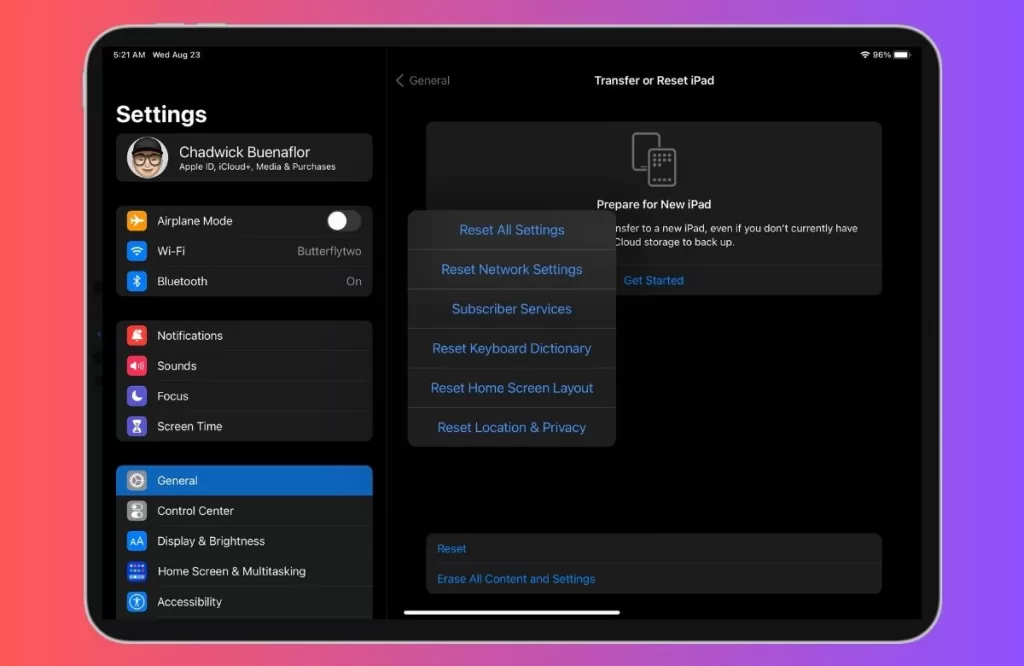The image size is (1024, 666).
Task: Tap Chadwick Buenaflor's profile avatar
Action: tap(147, 157)
